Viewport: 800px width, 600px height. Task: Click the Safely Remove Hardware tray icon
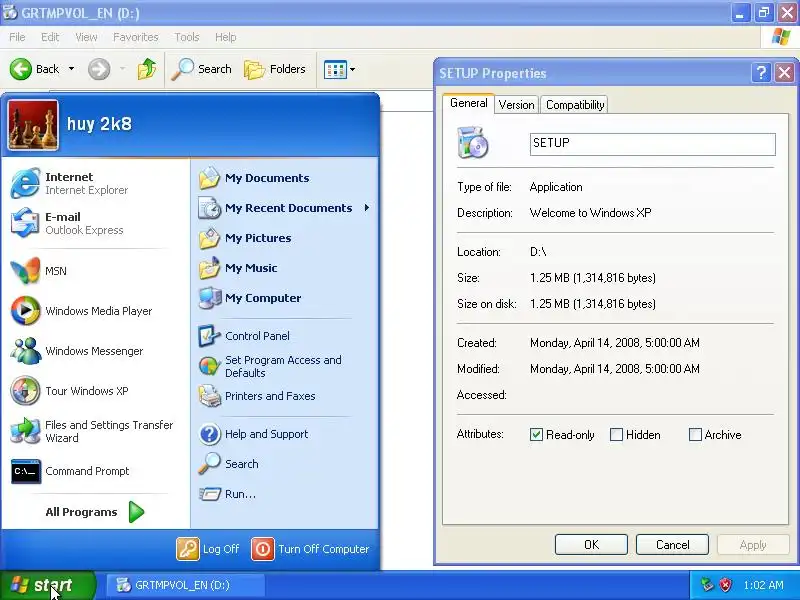click(707, 585)
